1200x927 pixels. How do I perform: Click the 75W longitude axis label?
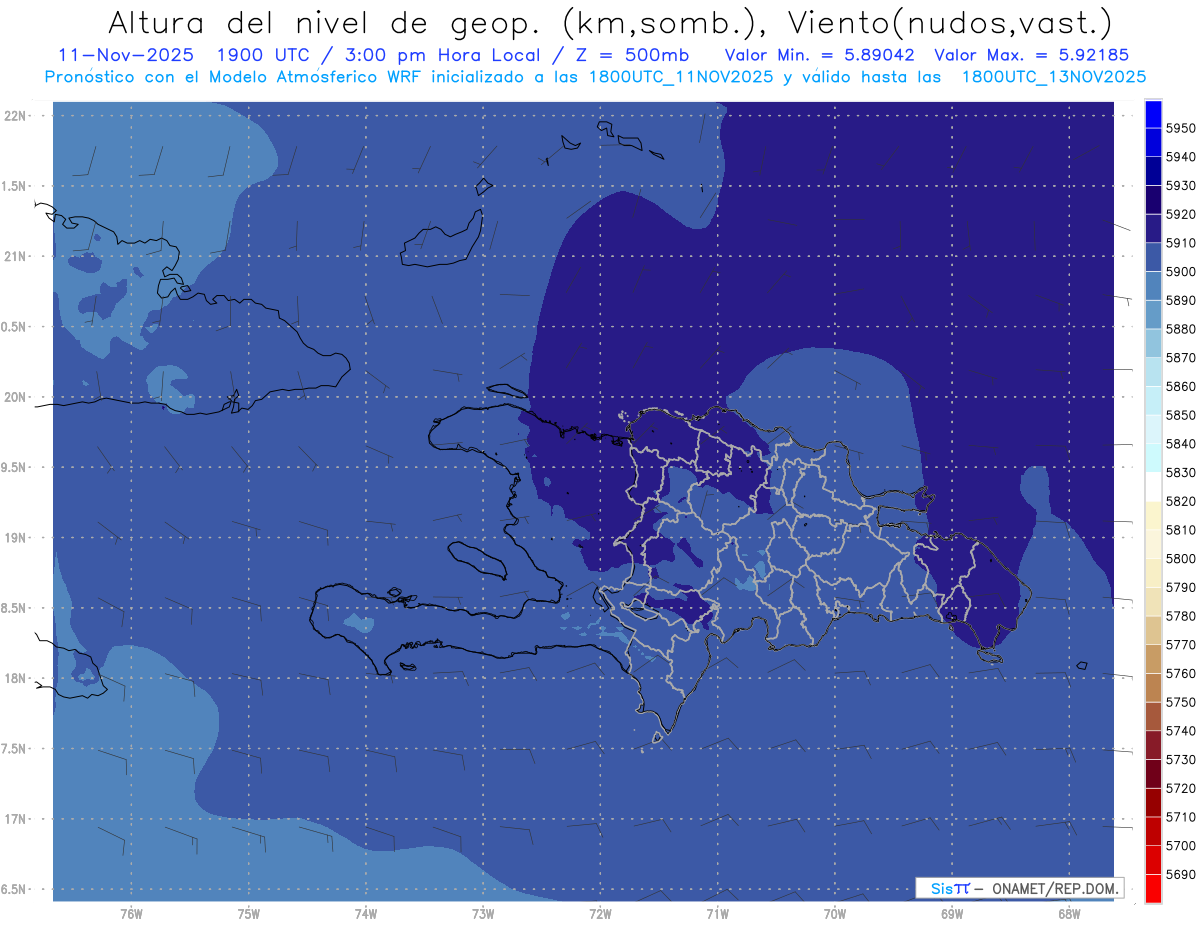pyautogui.click(x=249, y=913)
